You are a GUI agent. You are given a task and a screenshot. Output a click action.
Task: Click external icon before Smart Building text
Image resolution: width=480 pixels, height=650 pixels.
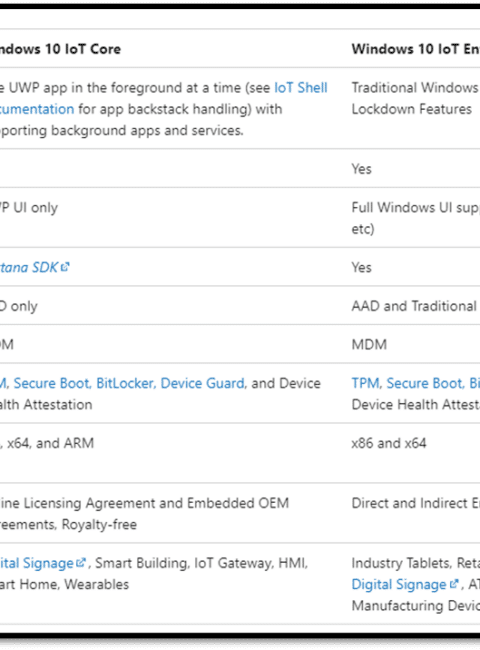pos(81,563)
